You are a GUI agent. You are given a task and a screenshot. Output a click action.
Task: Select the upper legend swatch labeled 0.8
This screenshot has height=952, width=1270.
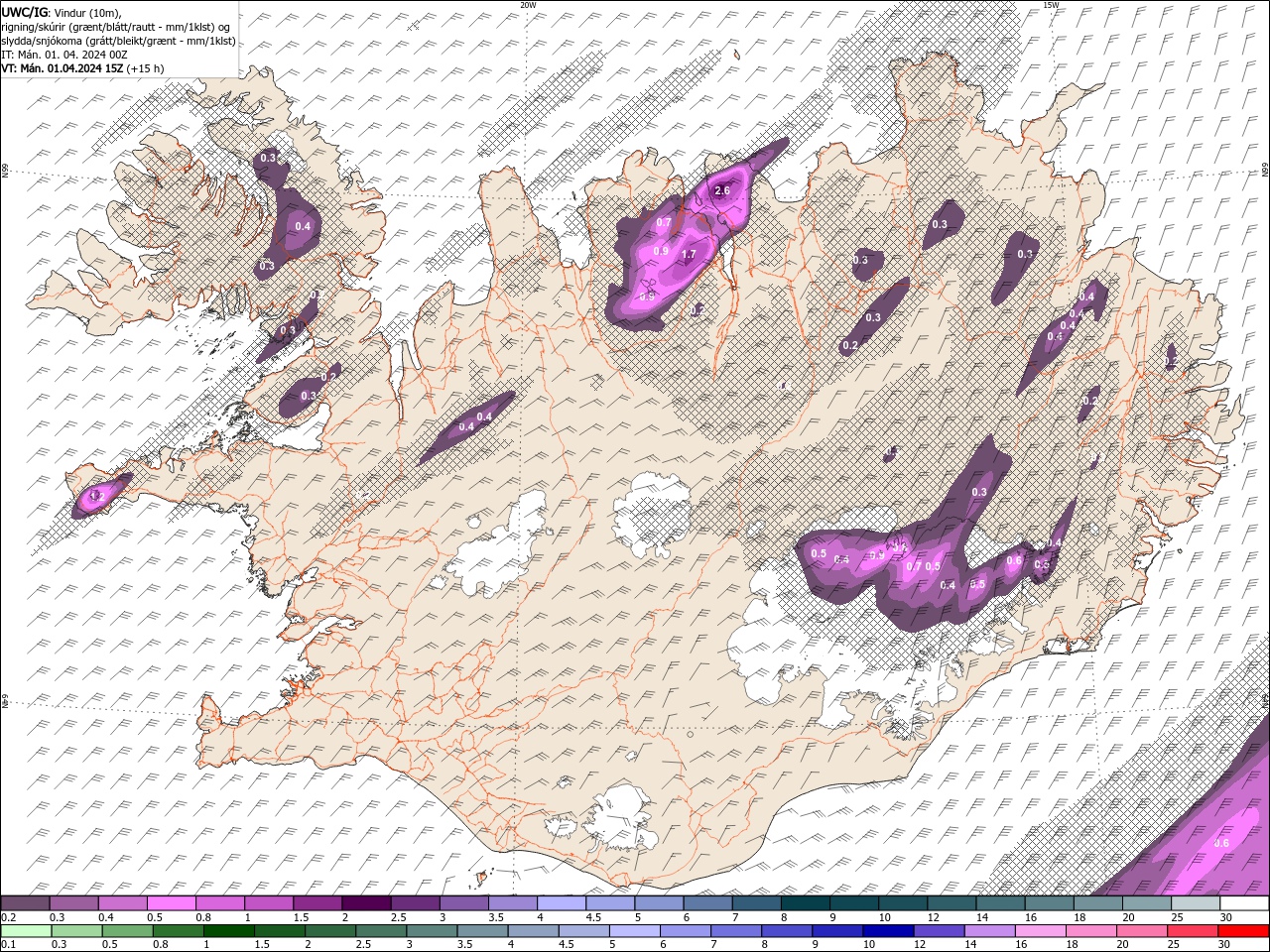(x=220, y=903)
